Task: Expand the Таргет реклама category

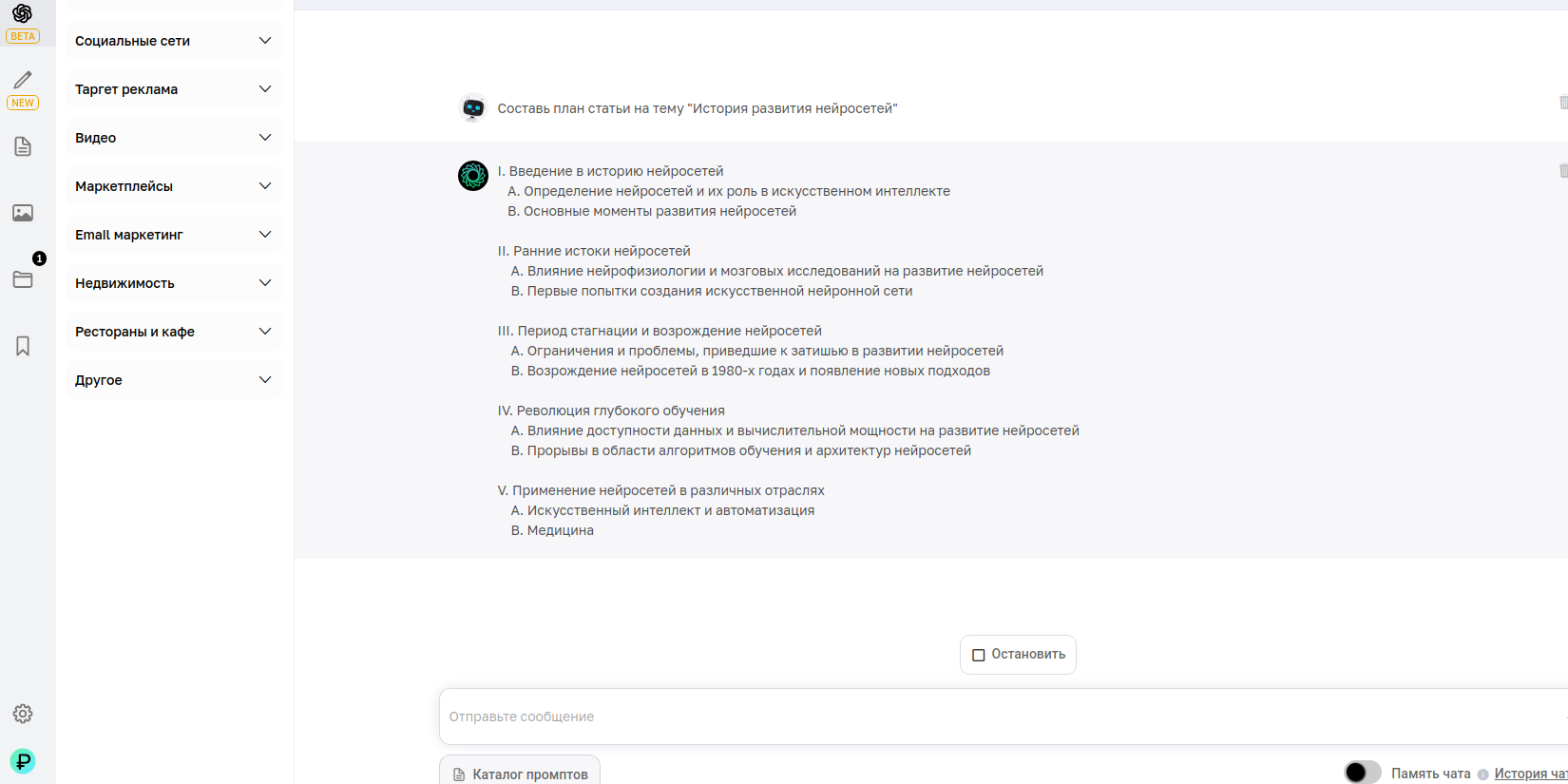Action: click(175, 89)
